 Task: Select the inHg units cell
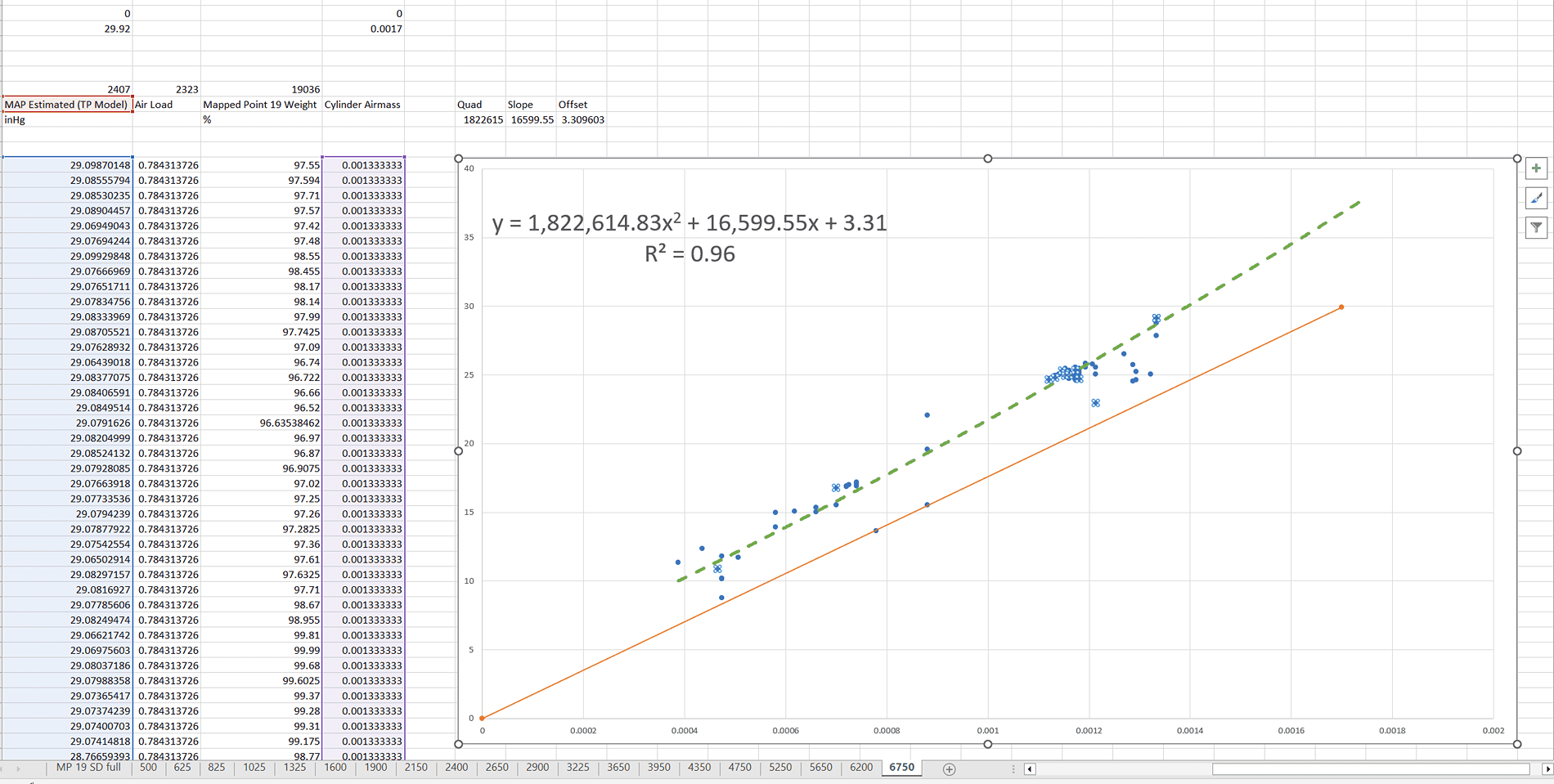[x=67, y=120]
